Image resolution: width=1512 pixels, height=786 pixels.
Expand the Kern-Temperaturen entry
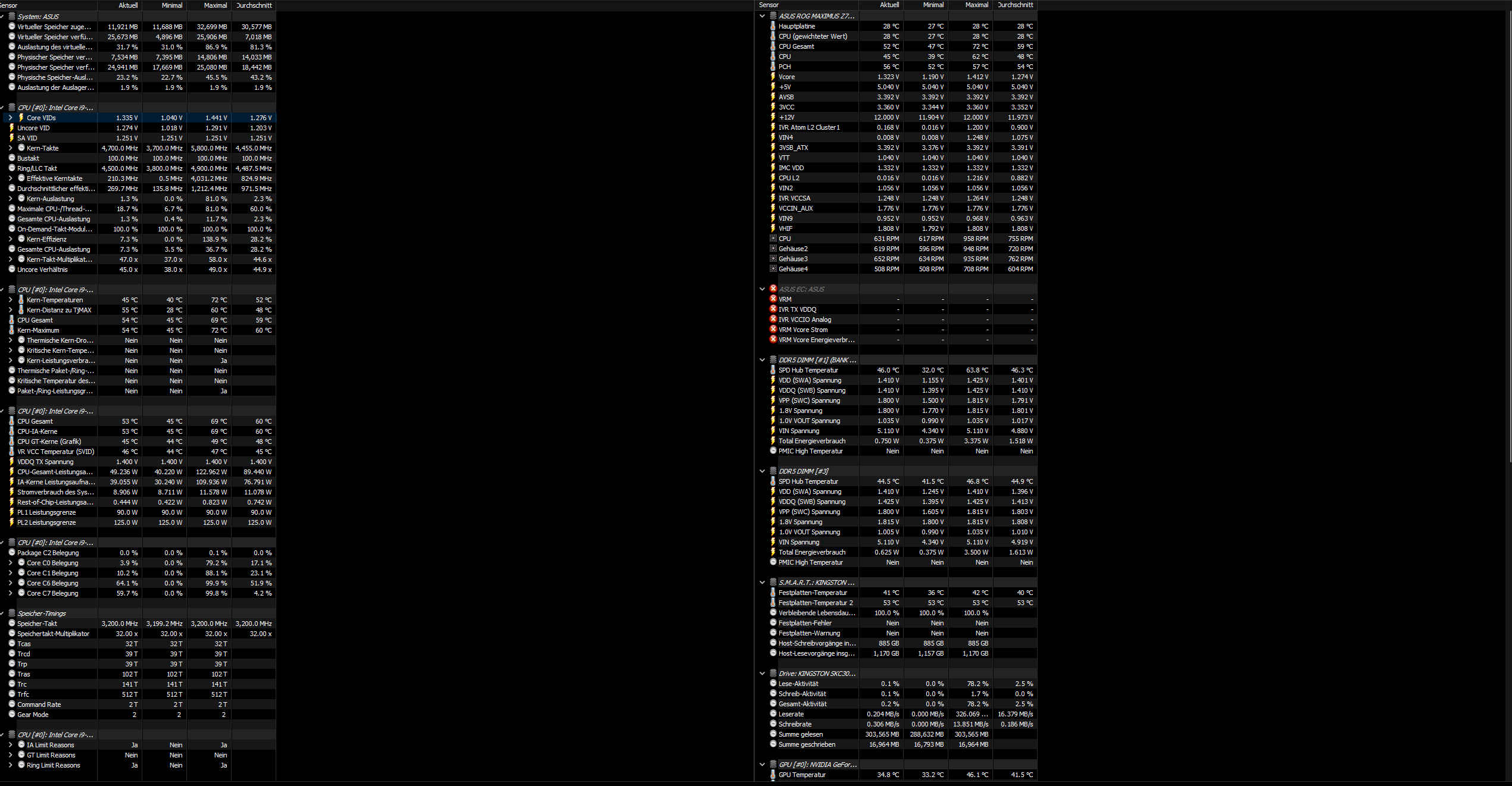(x=10, y=300)
